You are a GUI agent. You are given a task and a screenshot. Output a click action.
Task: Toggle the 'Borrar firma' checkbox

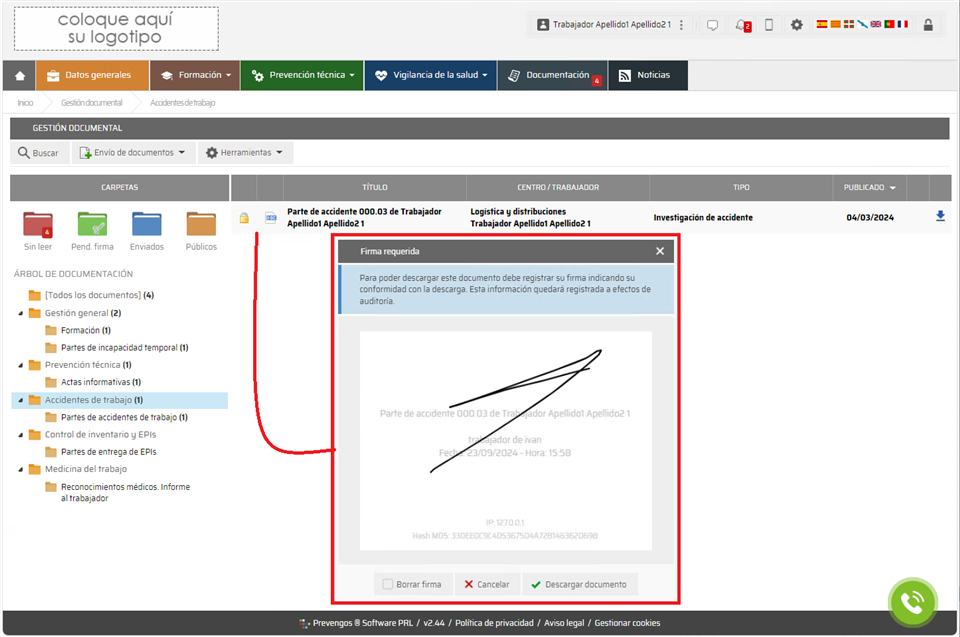(x=388, y=585)
